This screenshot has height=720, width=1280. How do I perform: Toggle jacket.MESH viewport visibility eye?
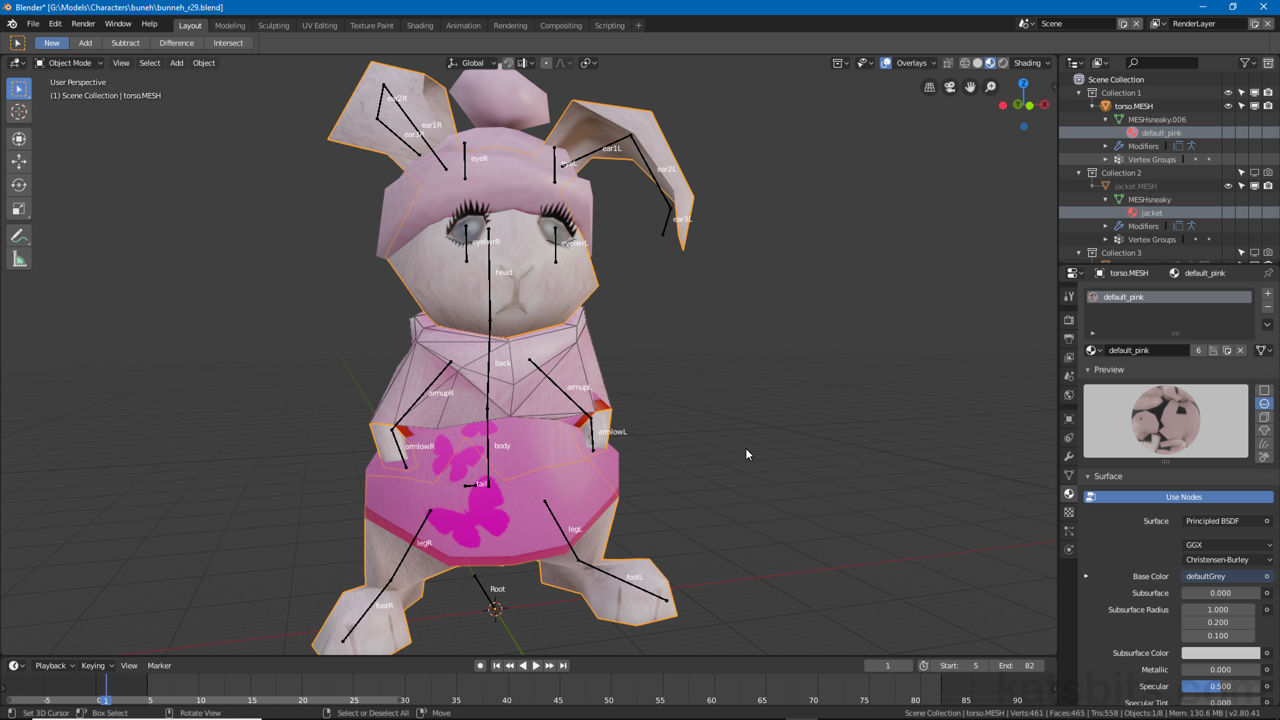point(1228,186)
